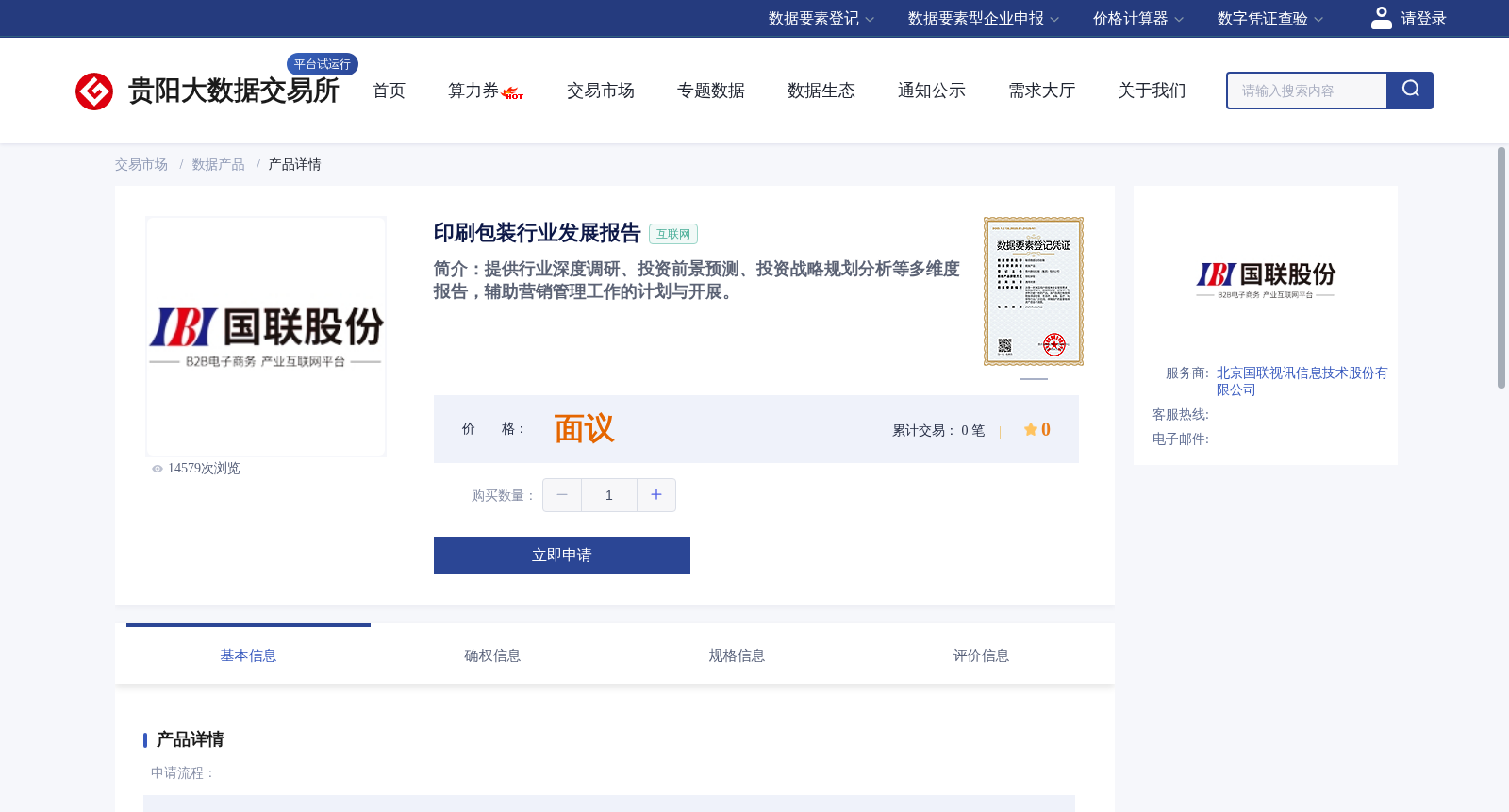Focus the search input field
Image resolution: width=1509 pixels, height=812 pixels.
[x=1307, y=91]
